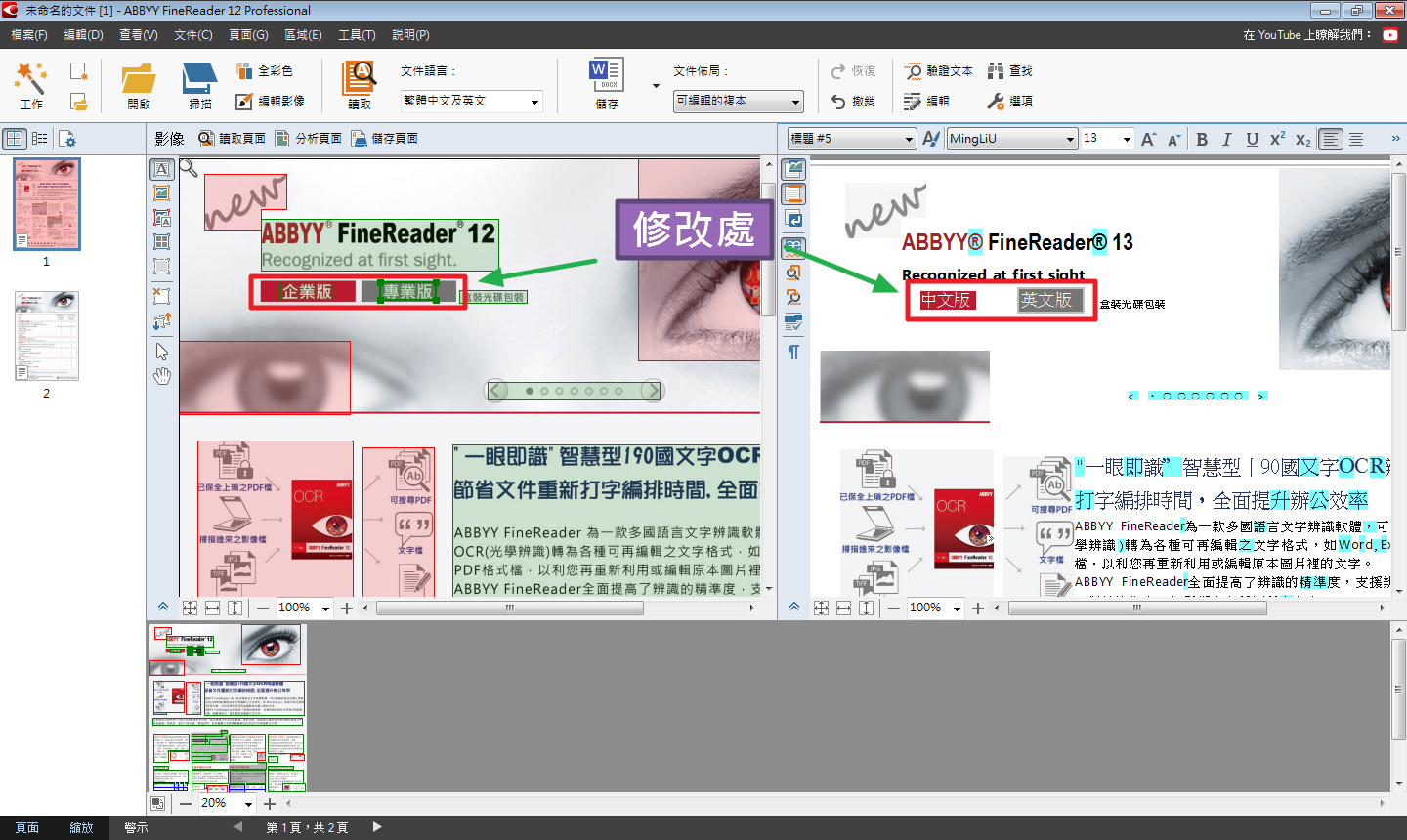Open the 檔案(F) menu

pyautogui.click(x=29, y=35)
